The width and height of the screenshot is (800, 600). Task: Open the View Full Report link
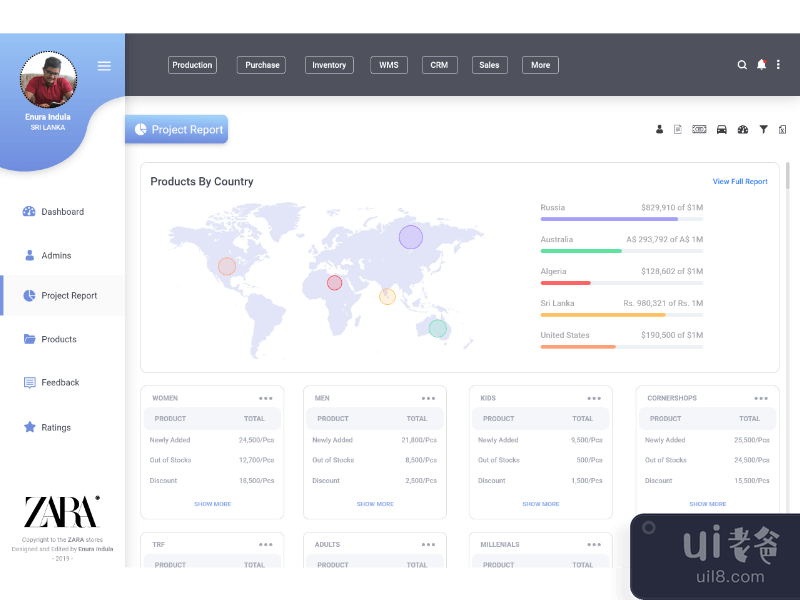(740, 182)
